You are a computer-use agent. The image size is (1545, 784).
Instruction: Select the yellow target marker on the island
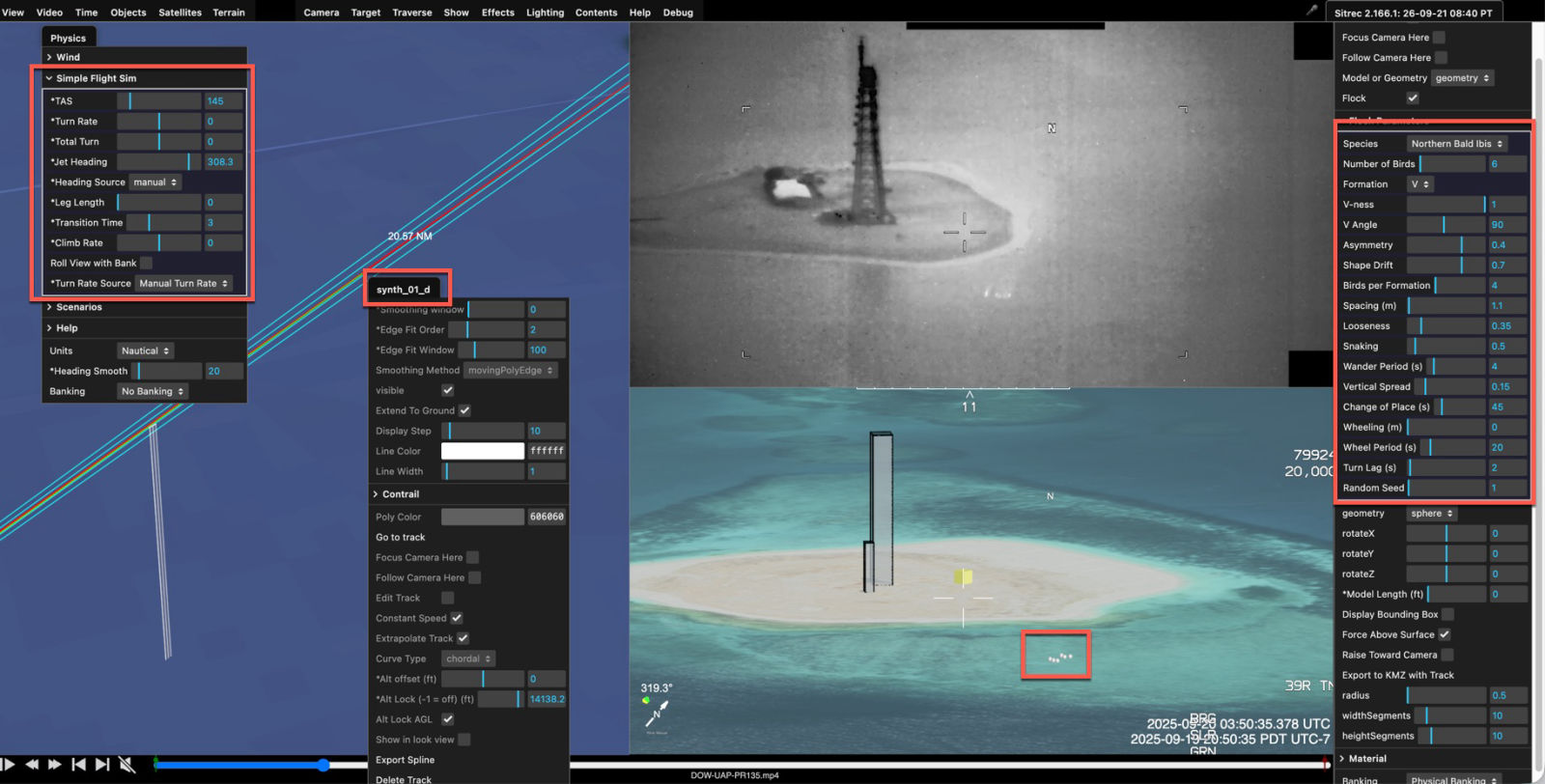pyautogui.click(x=963, y=576)
